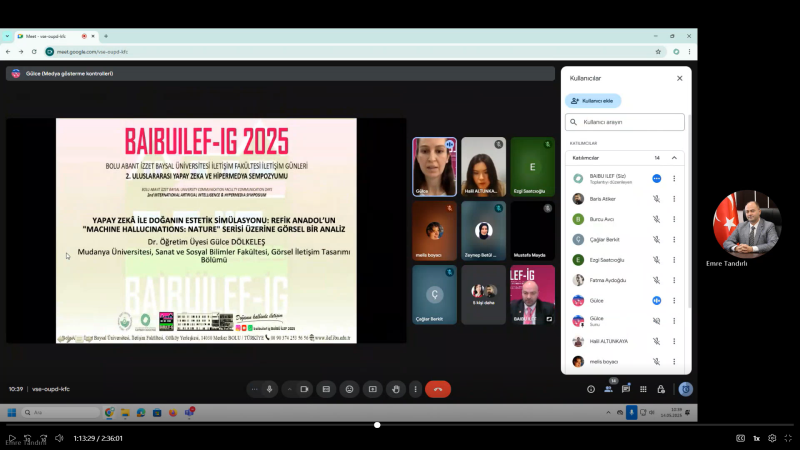The height and width of the screenshot is (450, 800).
Task: Seek using the video progress bar handle
Action: [x=377, y=424]
